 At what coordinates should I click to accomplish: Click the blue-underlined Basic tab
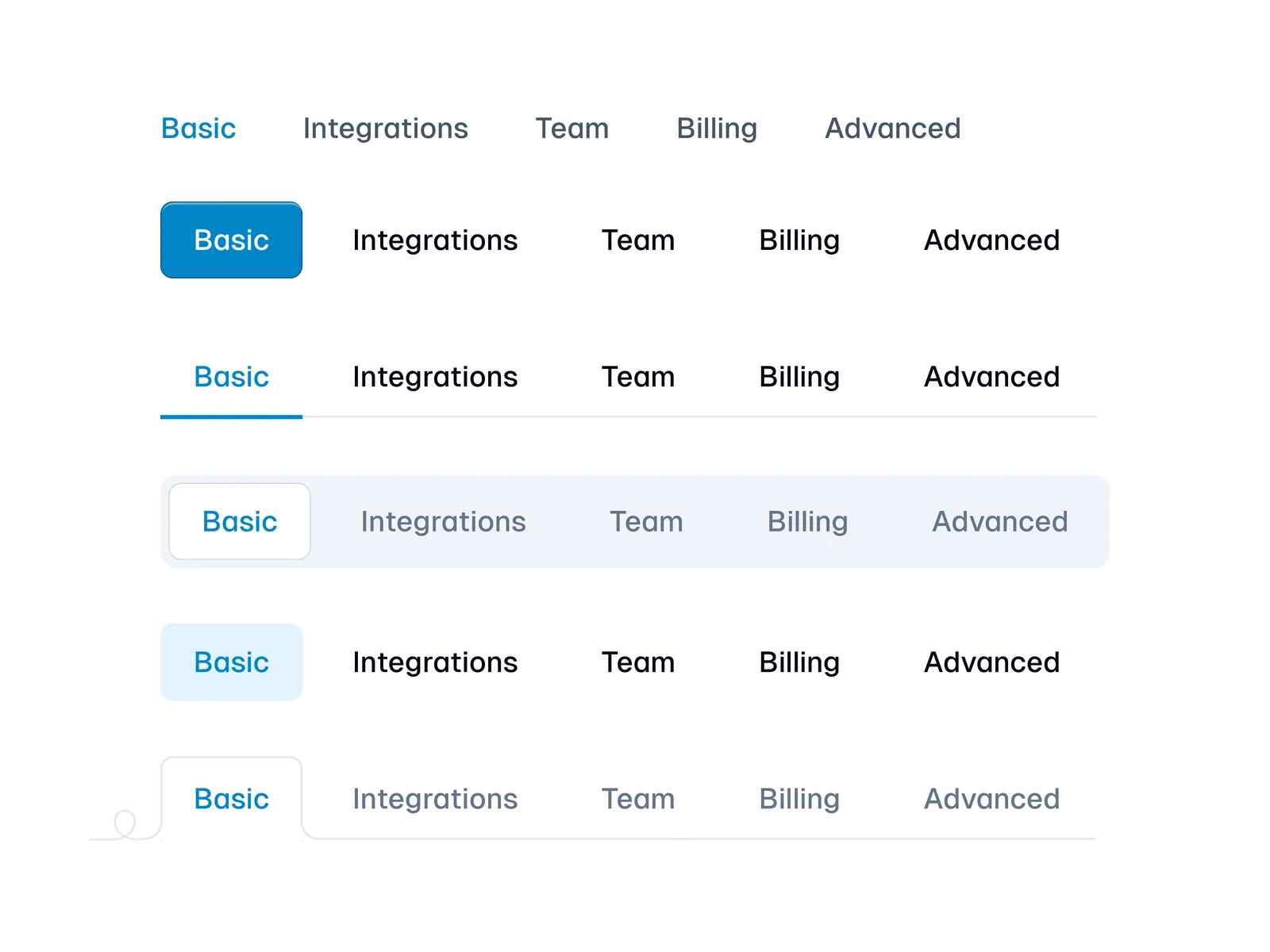(231, 377)
